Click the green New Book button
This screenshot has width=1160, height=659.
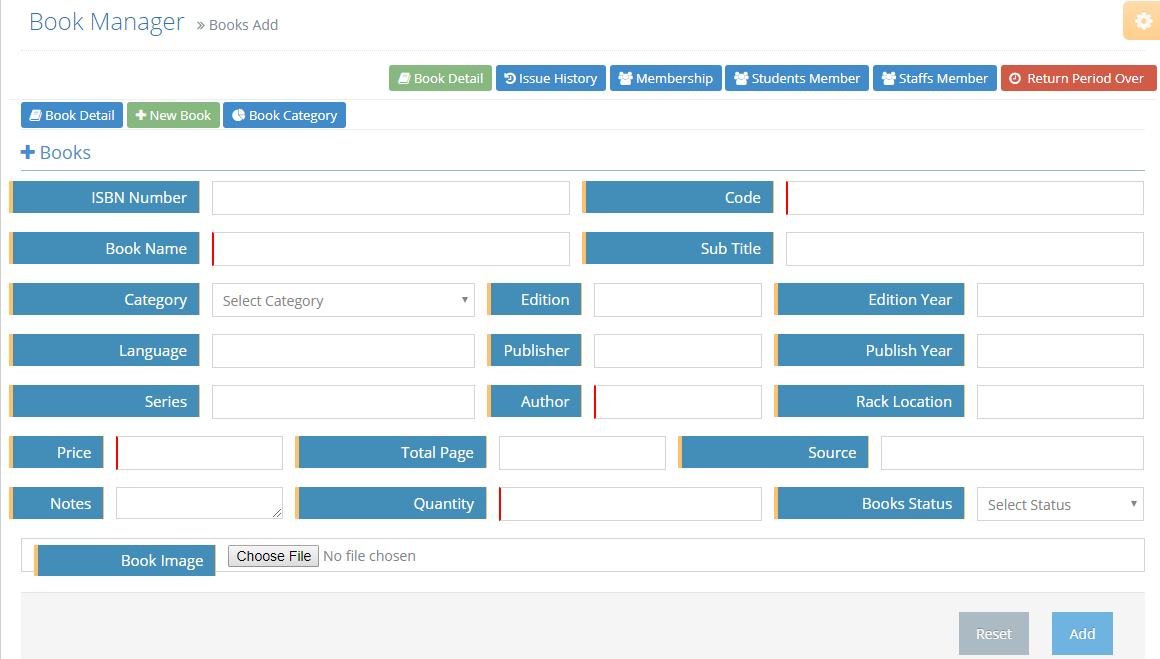point(173,115)
